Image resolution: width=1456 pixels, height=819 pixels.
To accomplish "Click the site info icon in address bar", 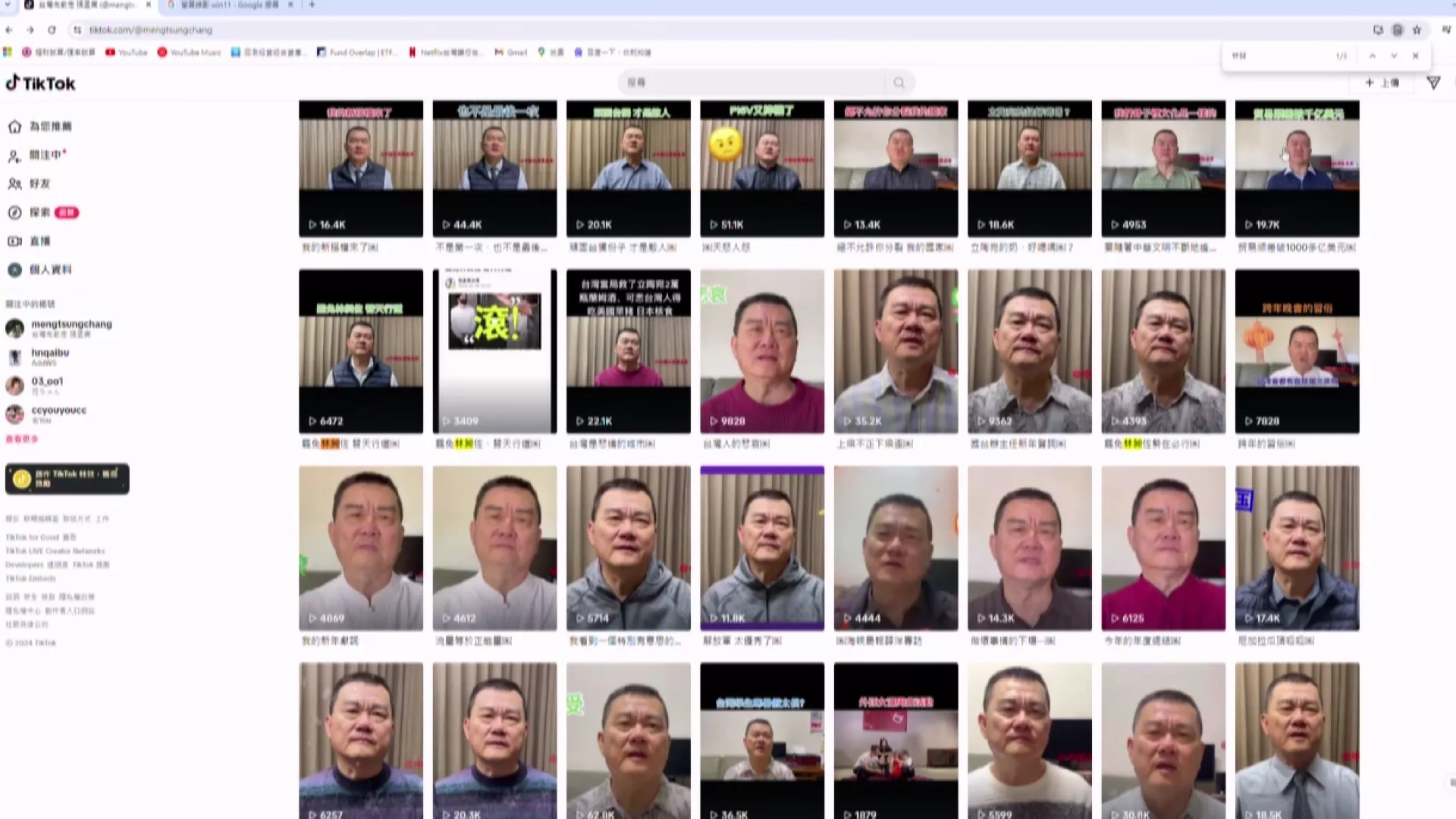I will click(x=77, y=30).
